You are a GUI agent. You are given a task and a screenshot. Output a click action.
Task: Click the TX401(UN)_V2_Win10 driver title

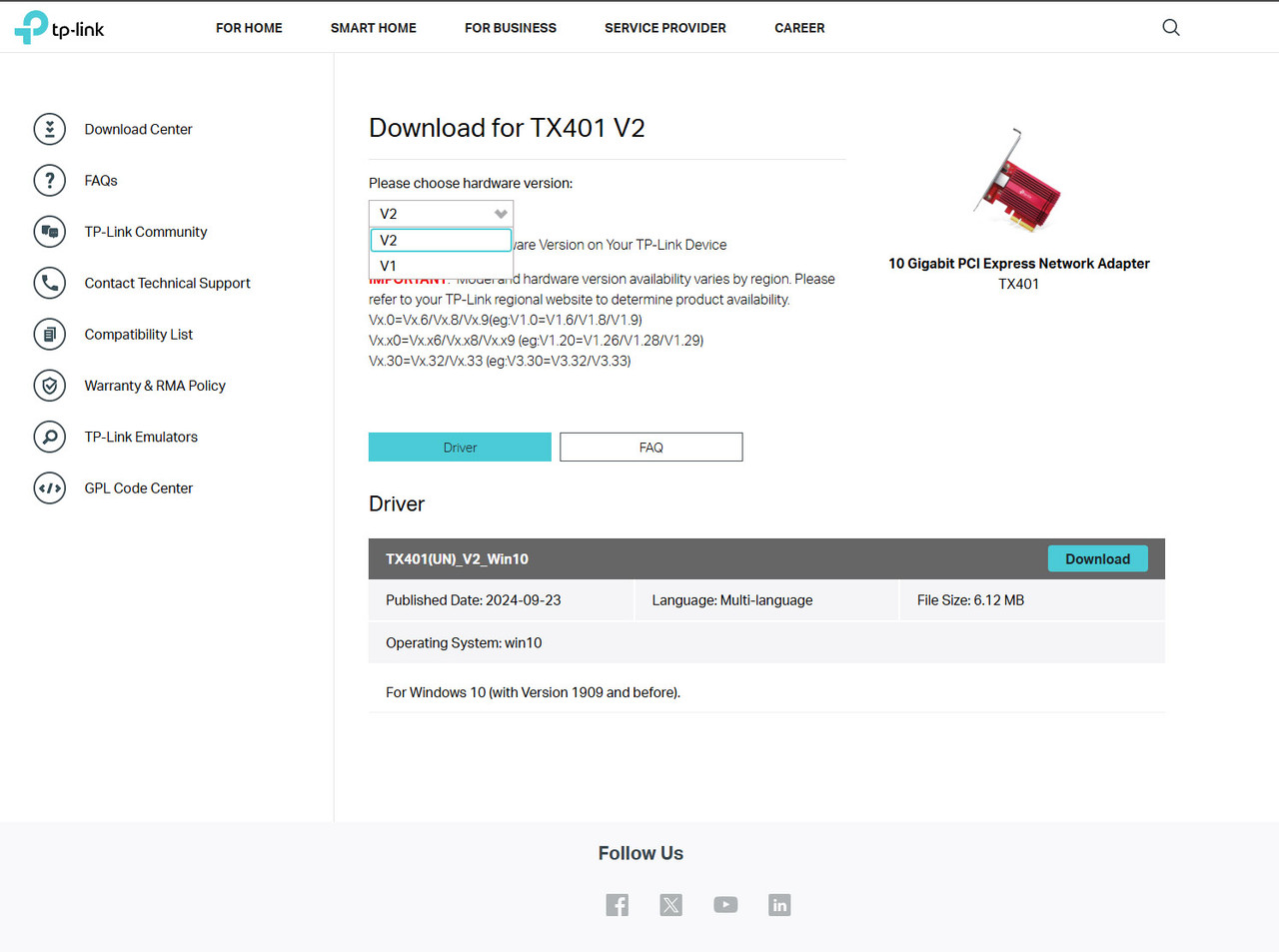[457, 558]
